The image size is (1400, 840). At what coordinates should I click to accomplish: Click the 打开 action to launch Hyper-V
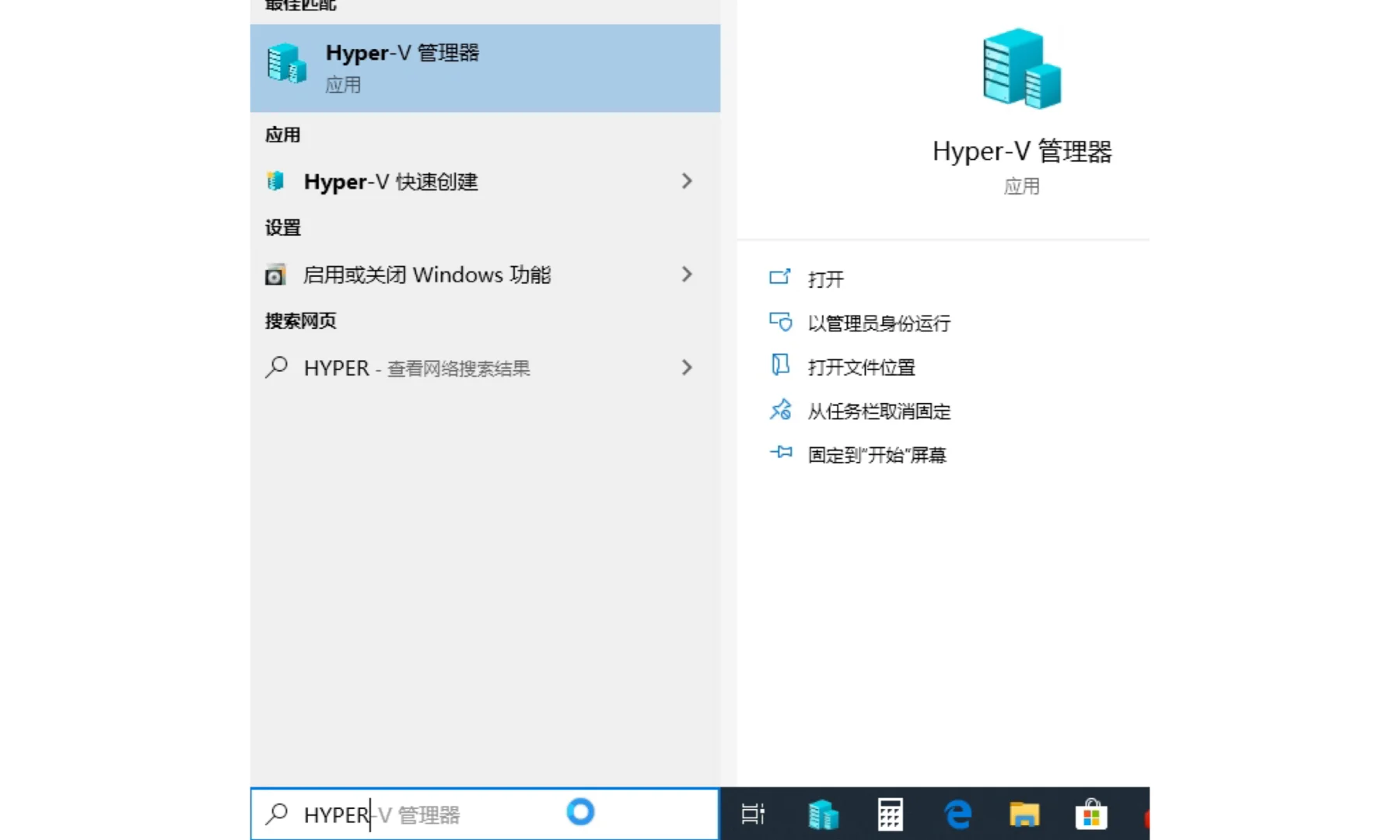tap(824, 279)
